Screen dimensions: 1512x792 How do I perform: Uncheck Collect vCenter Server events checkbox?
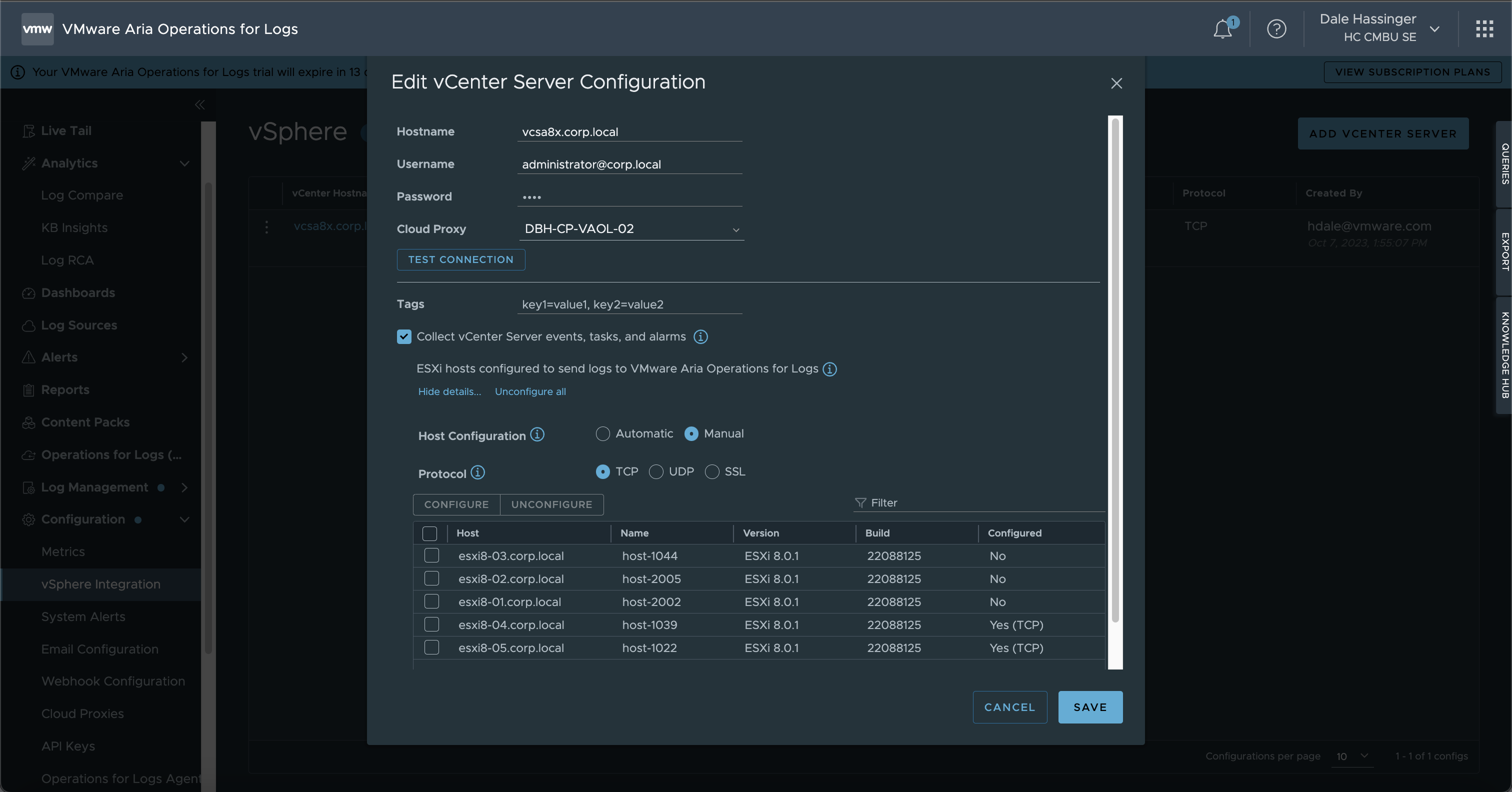click(404, 336)
